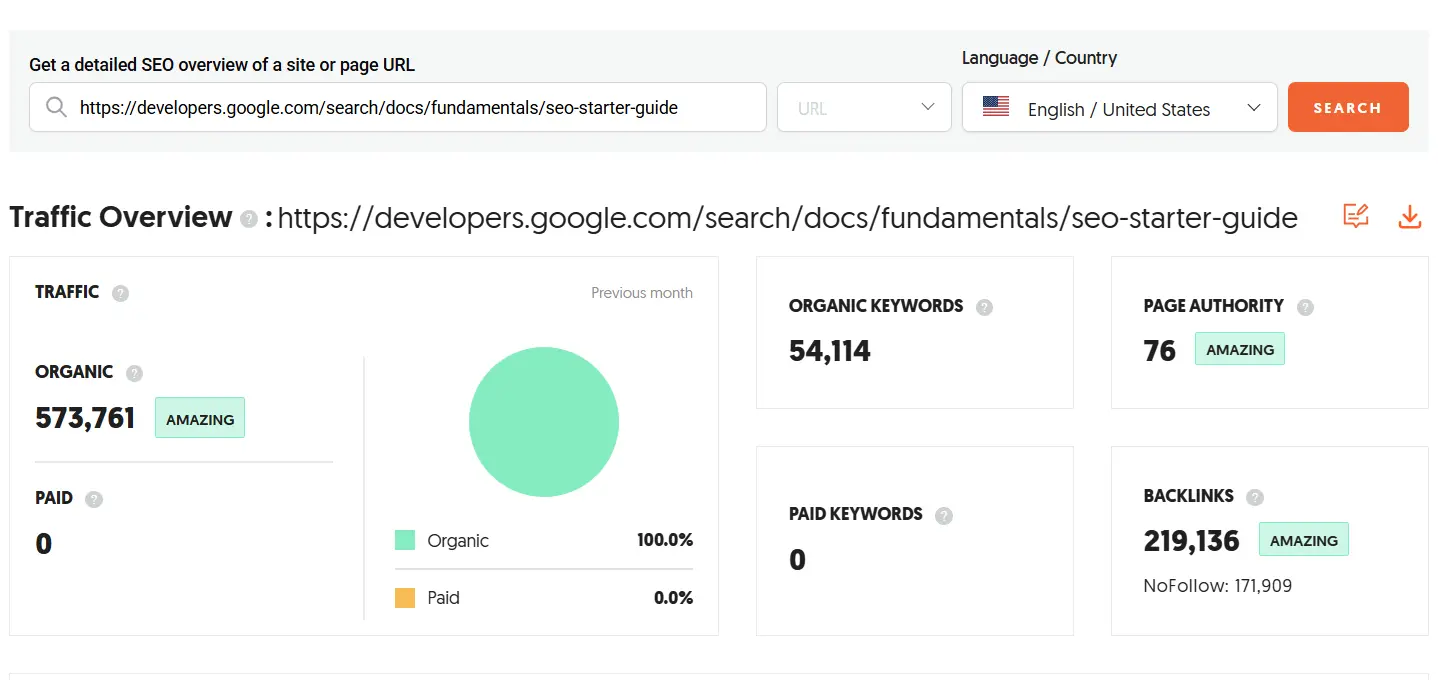Download the traffic overview report
The width and height of the screenshot is (1438, 680).
click(x=1409, y=216)
